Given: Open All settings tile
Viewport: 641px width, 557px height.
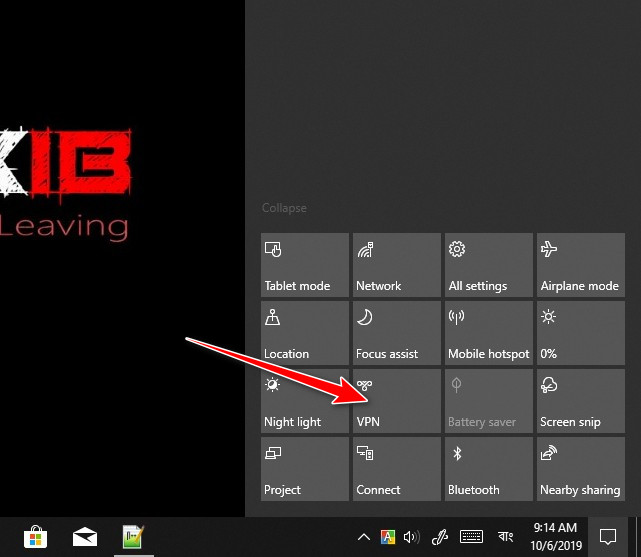Looking at the screenshot, I should (x=489, y=265).
